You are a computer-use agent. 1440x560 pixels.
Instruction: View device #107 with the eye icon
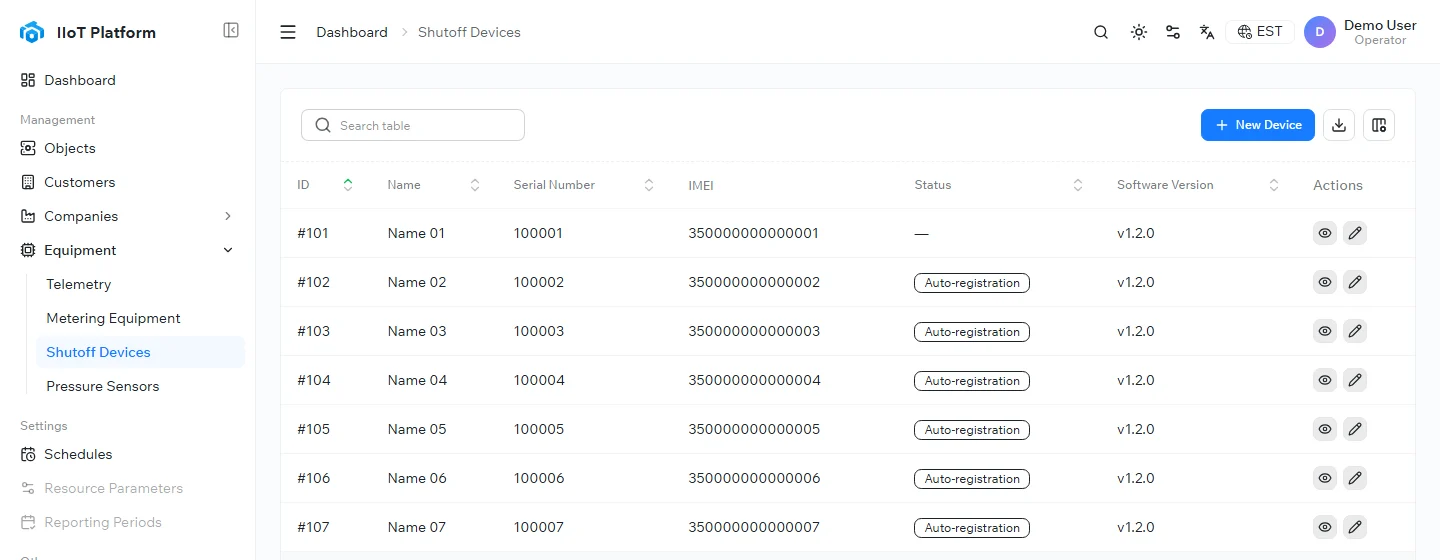coord(1325,527)
